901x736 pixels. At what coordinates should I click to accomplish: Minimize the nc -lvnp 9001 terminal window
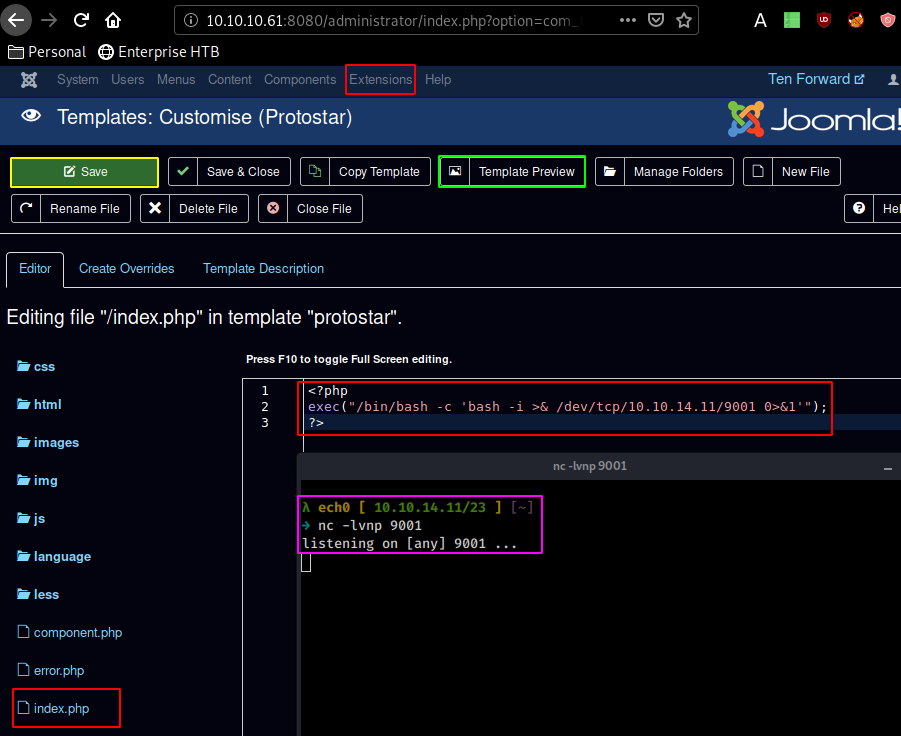coord(888,469)
